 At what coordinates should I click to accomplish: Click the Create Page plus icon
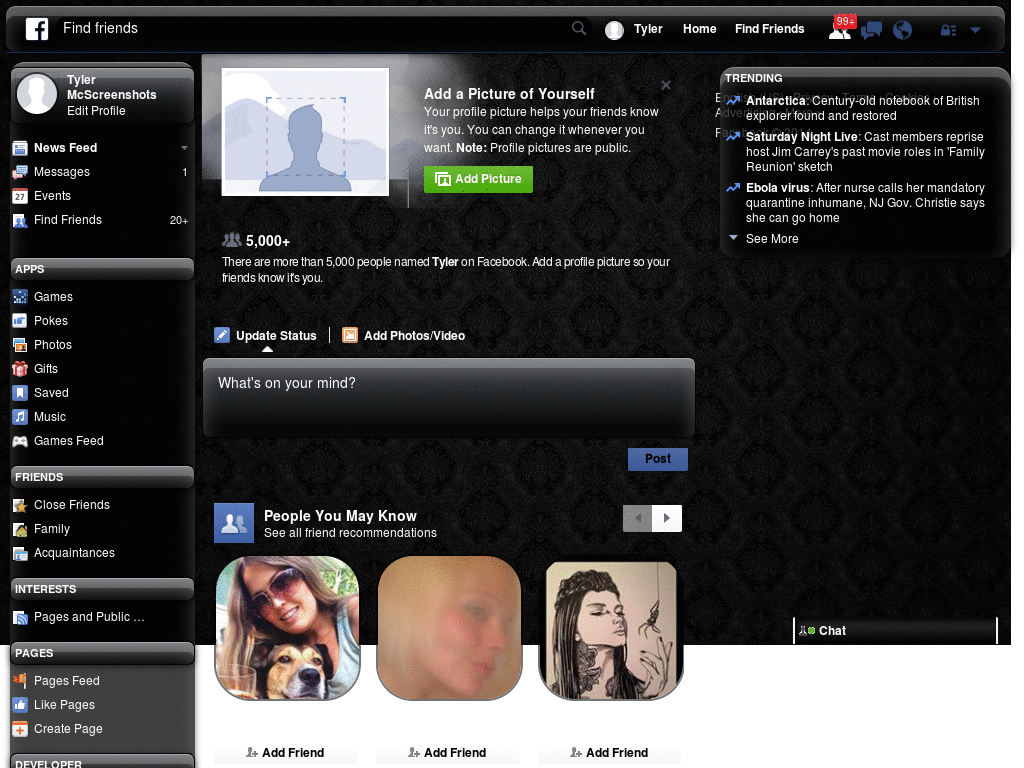pos(20,729)
